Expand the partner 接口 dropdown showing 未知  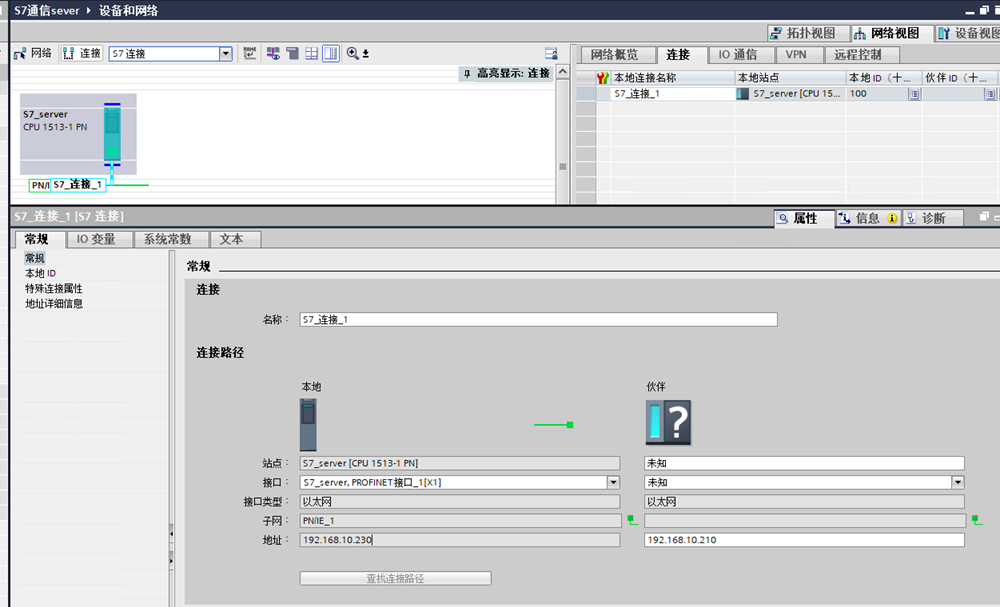957,482
